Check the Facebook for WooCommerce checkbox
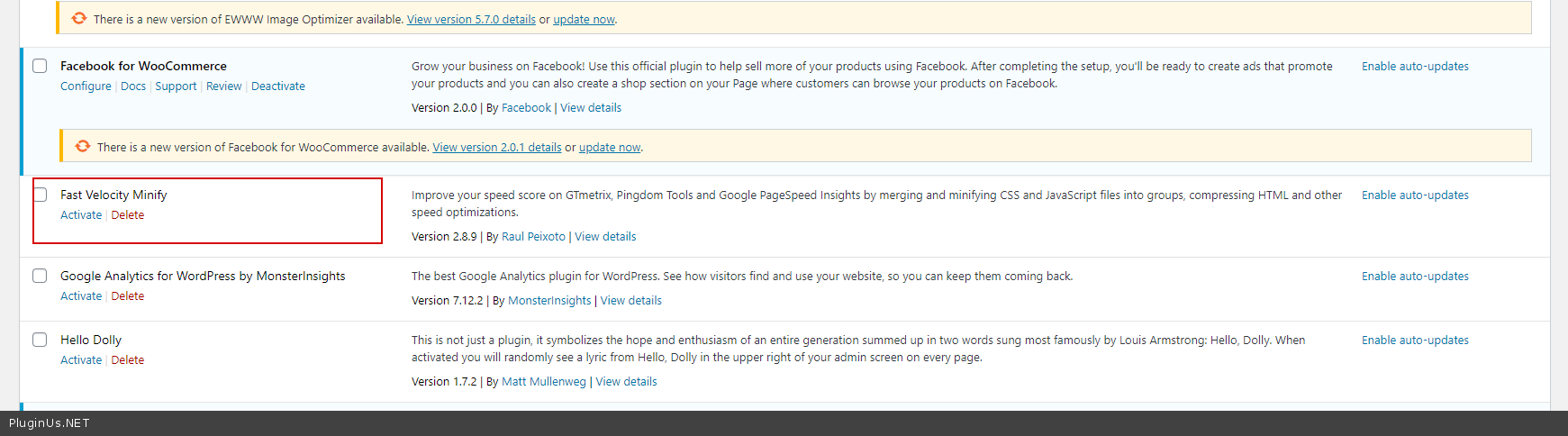1568x436 pixels. coord(40,66)
